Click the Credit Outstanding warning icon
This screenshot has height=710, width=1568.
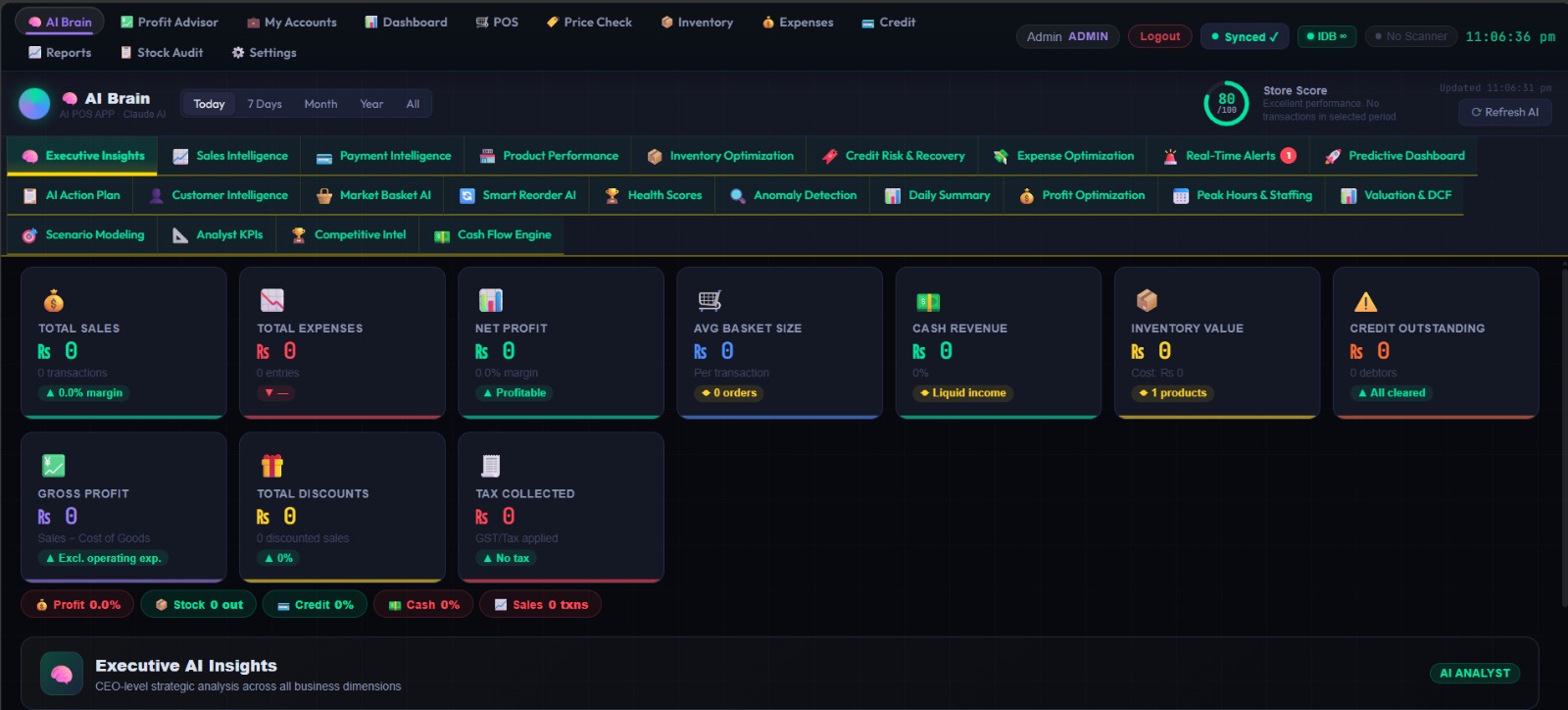[1365, 301]
